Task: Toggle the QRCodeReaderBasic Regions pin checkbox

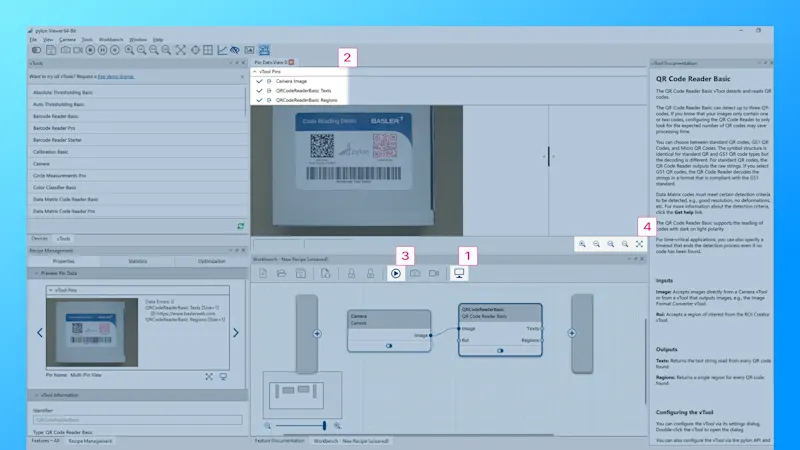Action: (x=259, y=100)
